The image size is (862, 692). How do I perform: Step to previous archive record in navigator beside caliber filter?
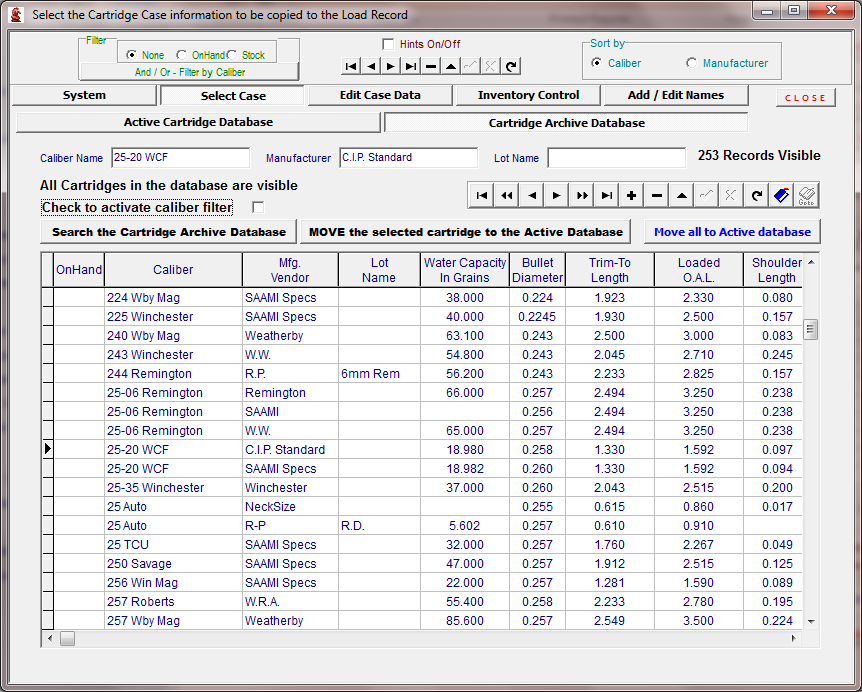click(532, 195)
